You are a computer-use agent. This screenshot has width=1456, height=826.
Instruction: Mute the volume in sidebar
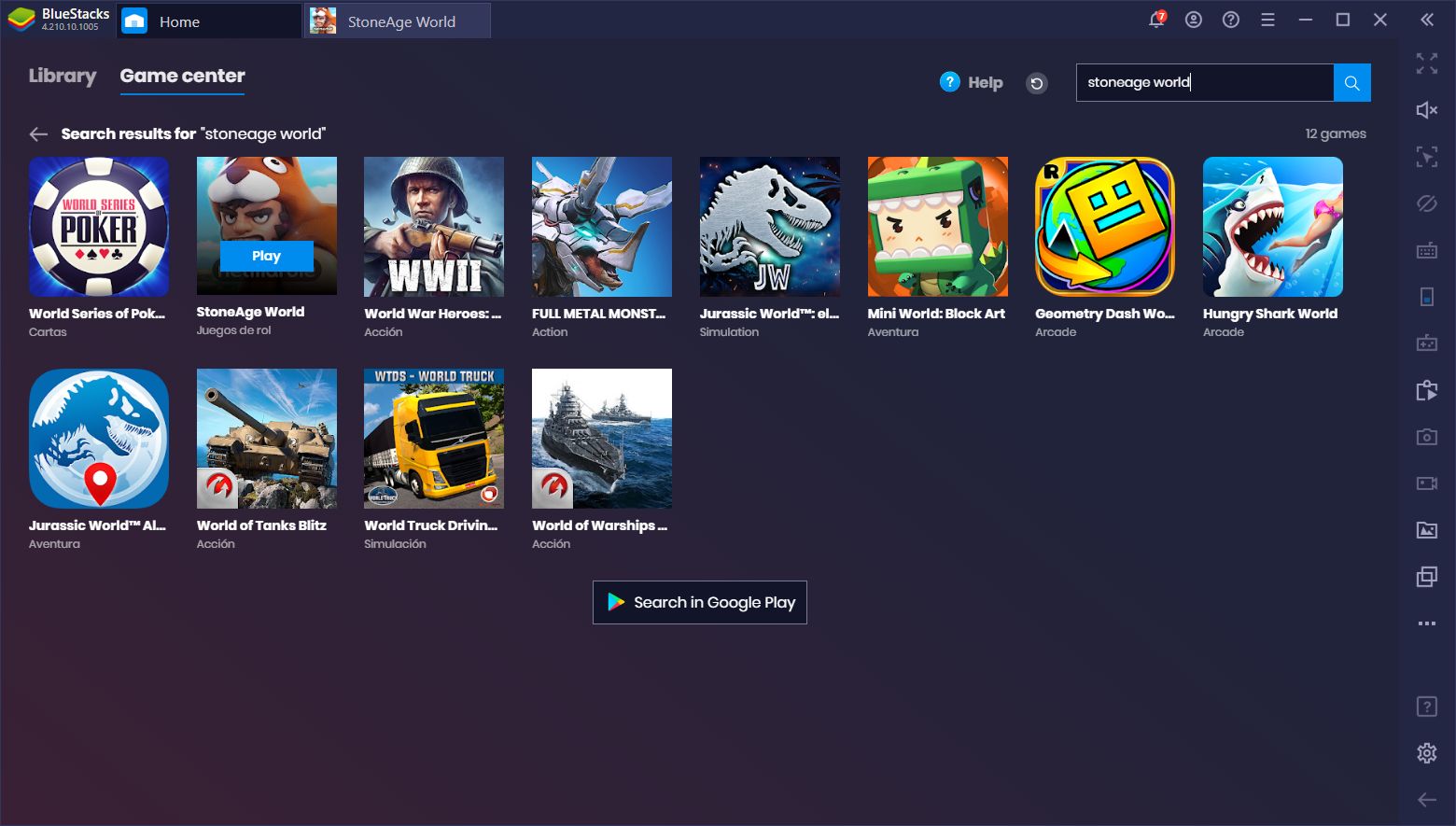point(1427,110)
